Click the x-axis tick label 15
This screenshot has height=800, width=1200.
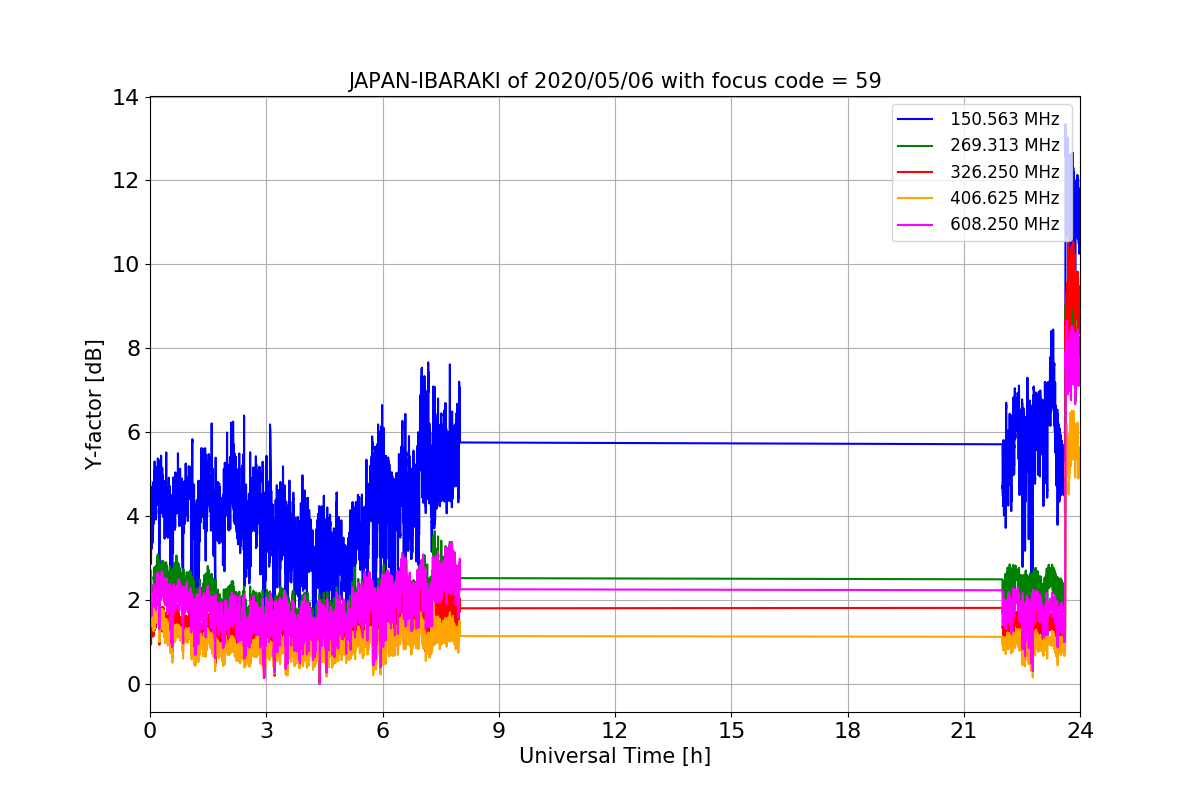(731, 731)
